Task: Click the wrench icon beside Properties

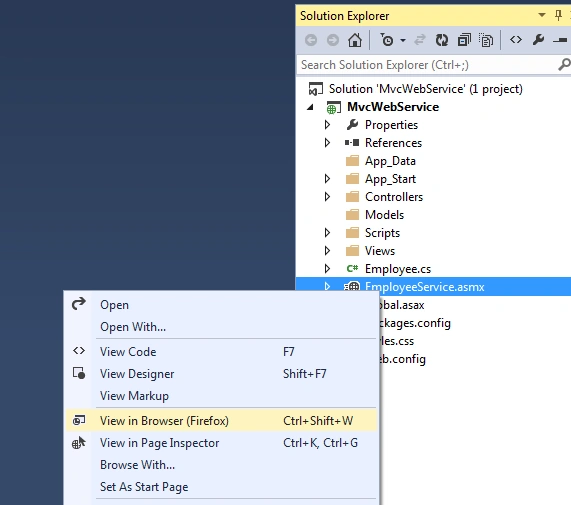Action: 353,125
